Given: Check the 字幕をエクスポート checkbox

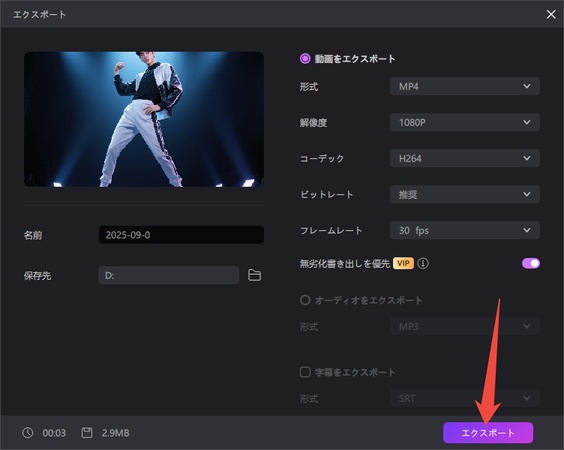Looking at the screenshot, I should coord(305,372).
